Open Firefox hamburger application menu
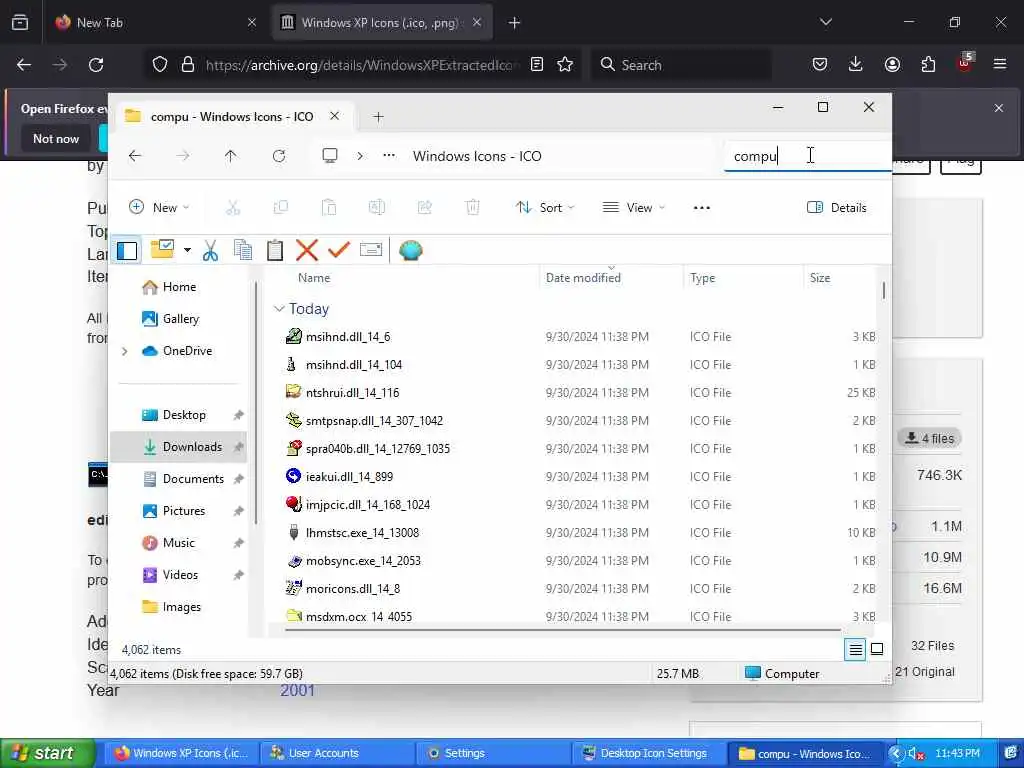Screen dimensions: 1024x768 point(1000,64)
